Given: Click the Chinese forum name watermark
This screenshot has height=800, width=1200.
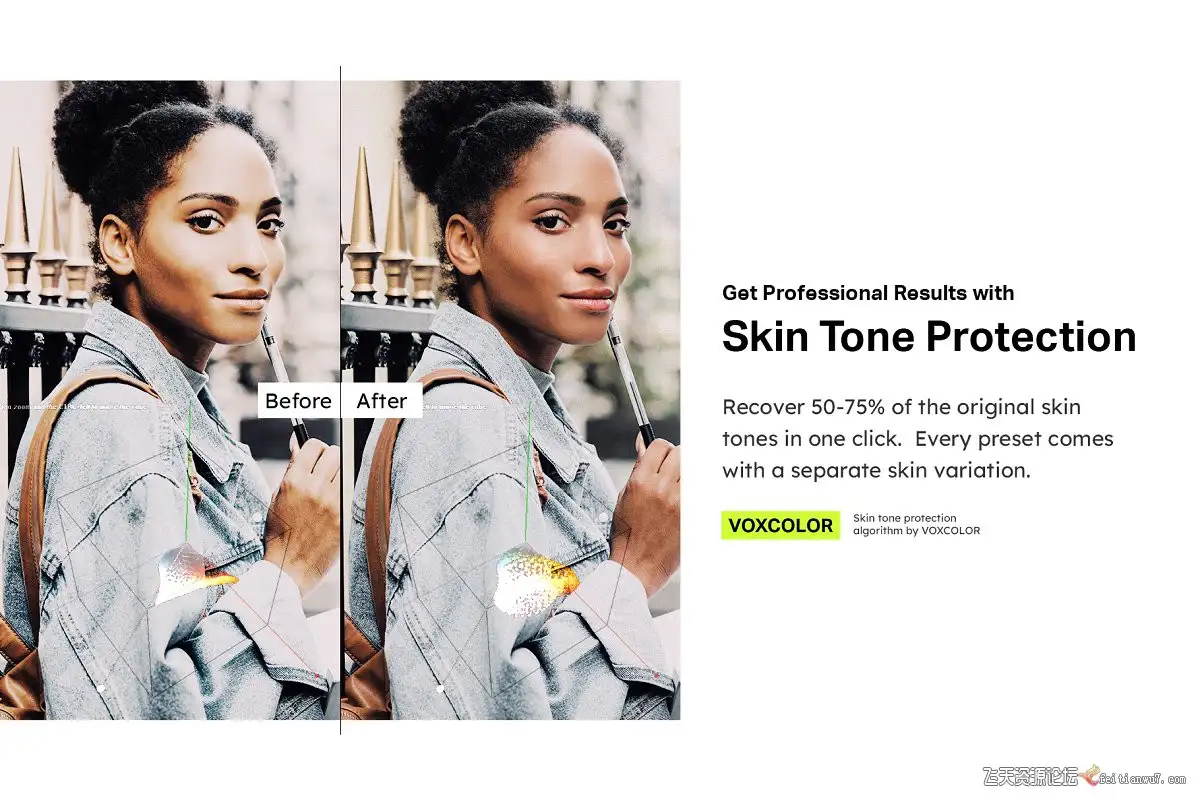Looking at the screenshot, I should [1030, 776].
